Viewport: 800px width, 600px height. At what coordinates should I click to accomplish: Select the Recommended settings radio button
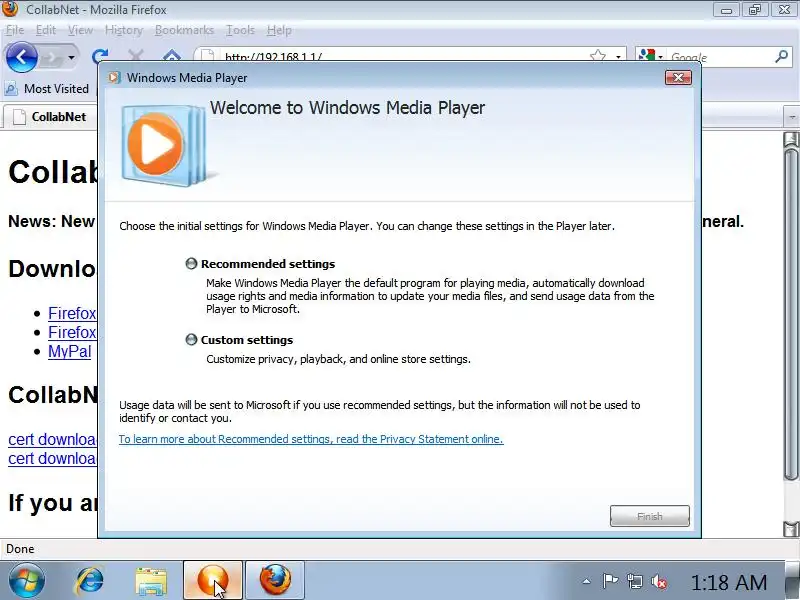(x=191, y=264)
